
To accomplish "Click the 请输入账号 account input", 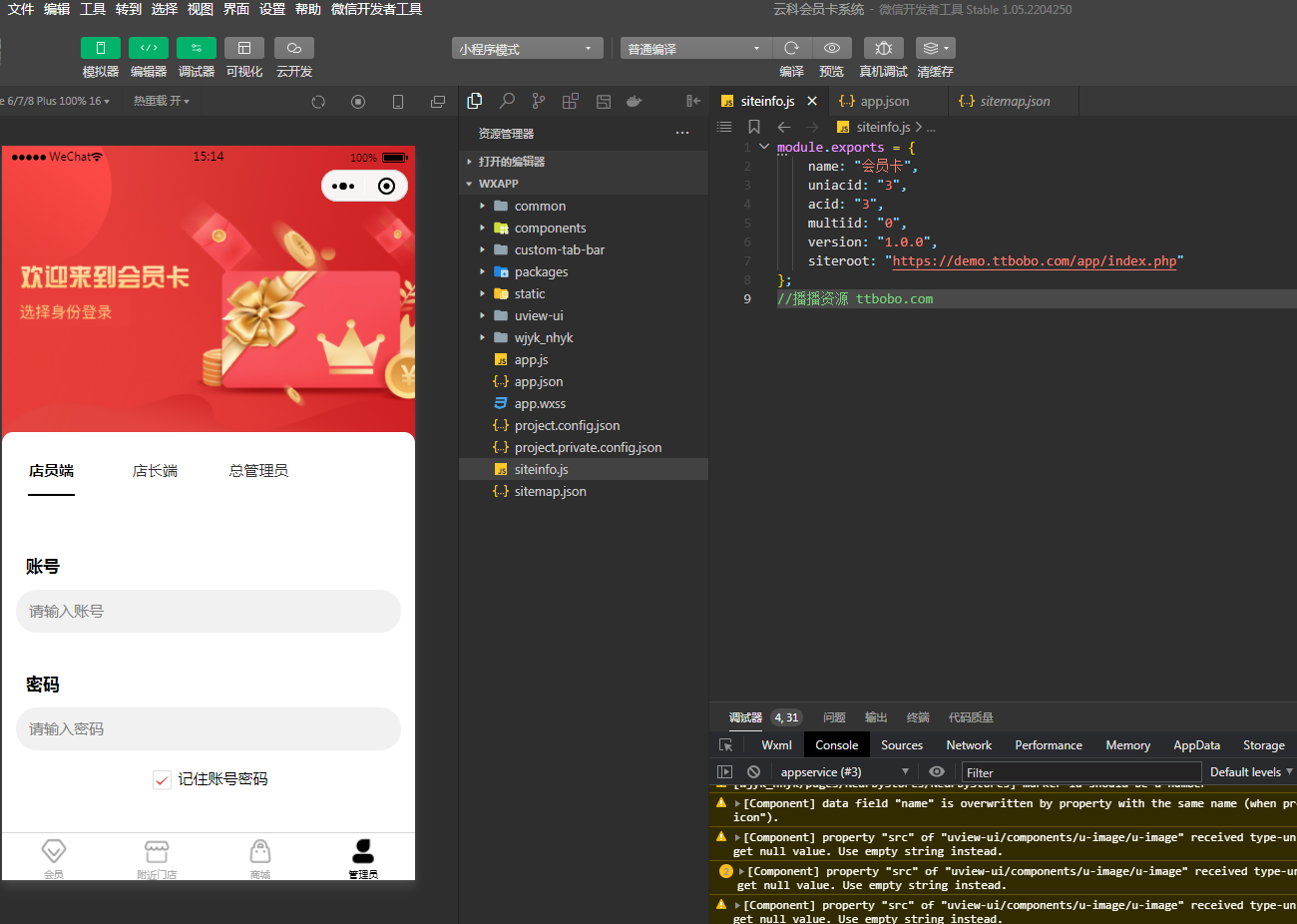I will point(209,611).
